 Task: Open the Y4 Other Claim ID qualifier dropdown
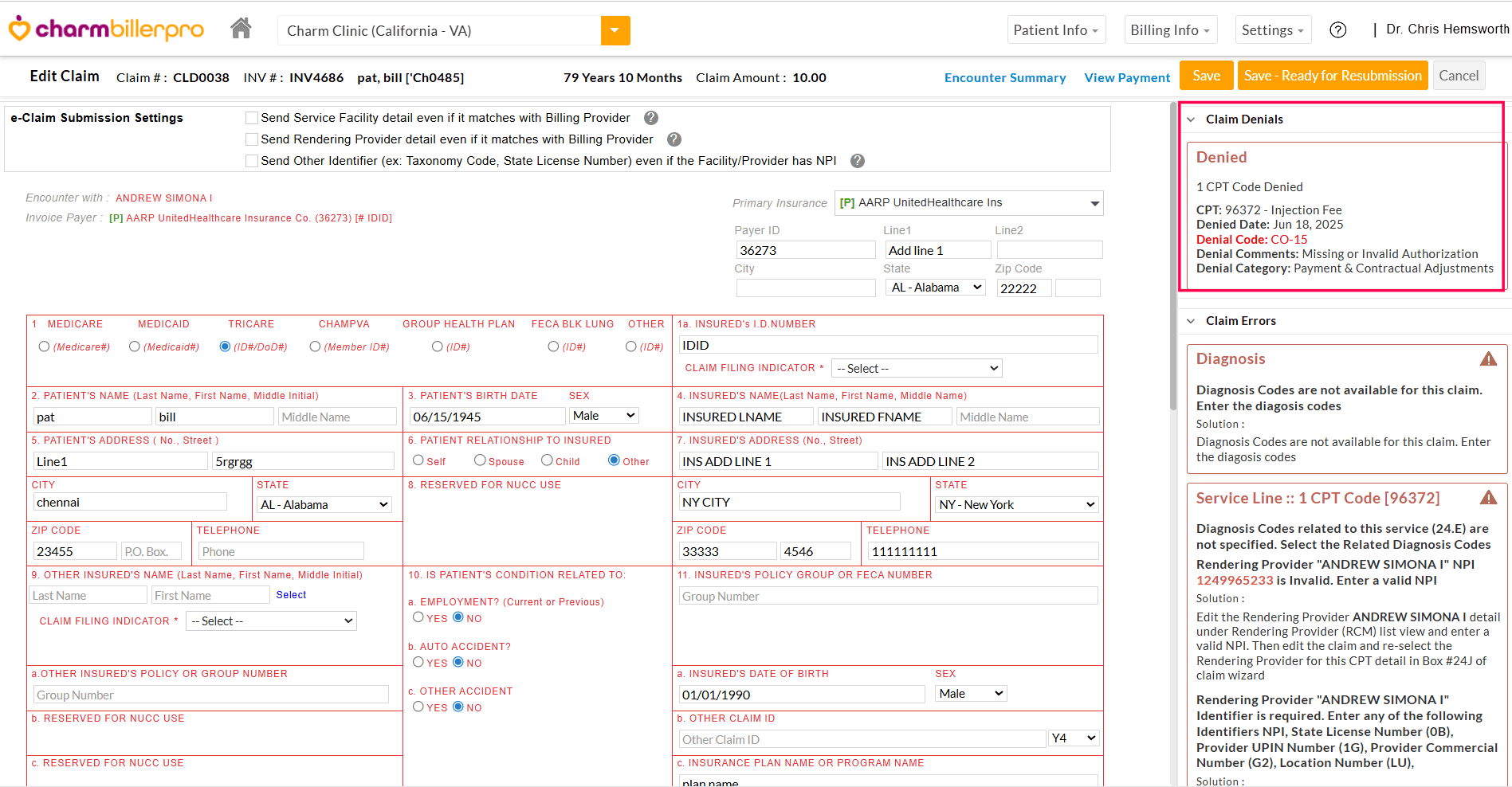pos(1074,738)
